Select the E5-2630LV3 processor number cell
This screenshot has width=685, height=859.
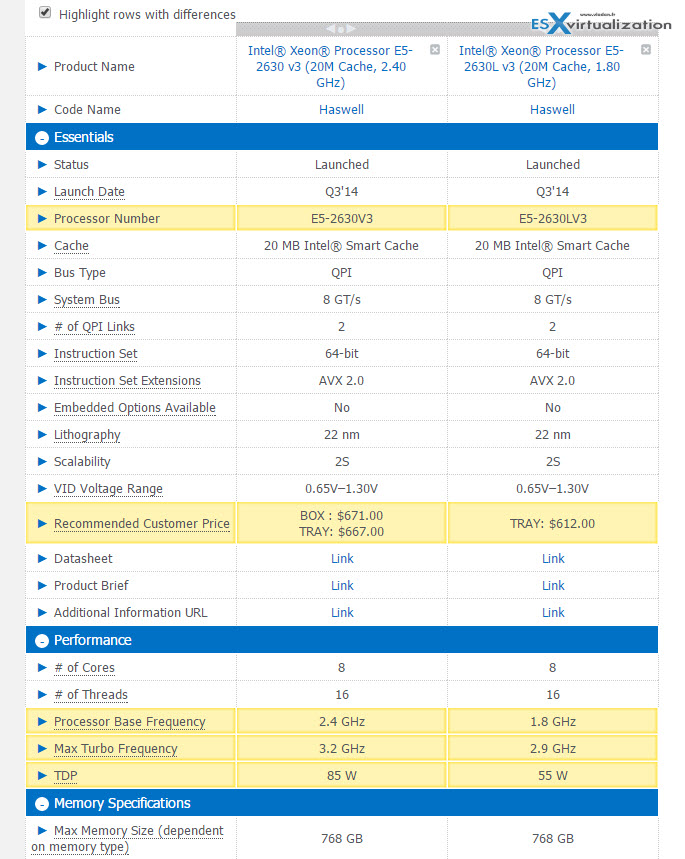point(552,219)
